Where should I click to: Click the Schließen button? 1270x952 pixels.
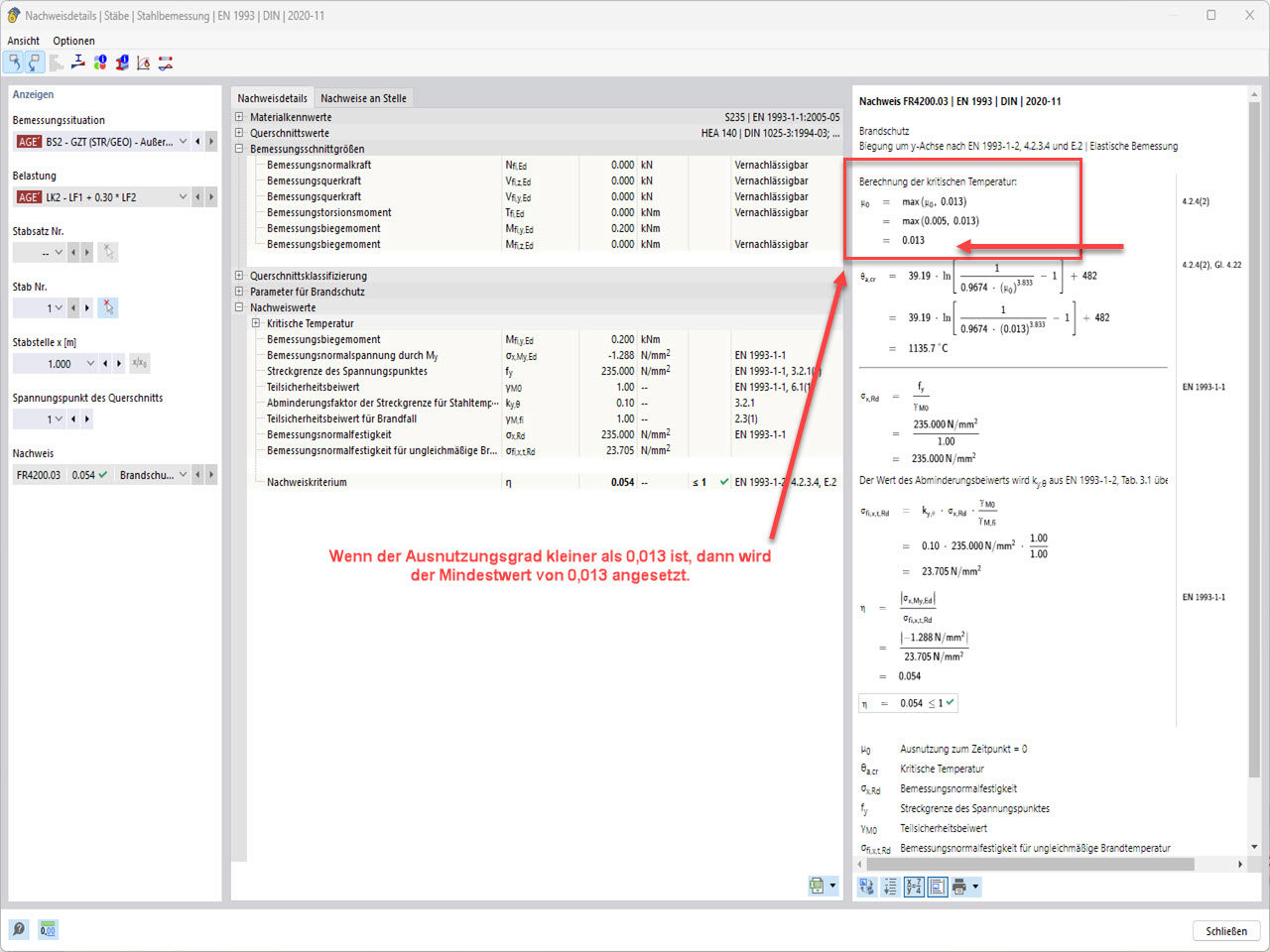(1226, 930)
